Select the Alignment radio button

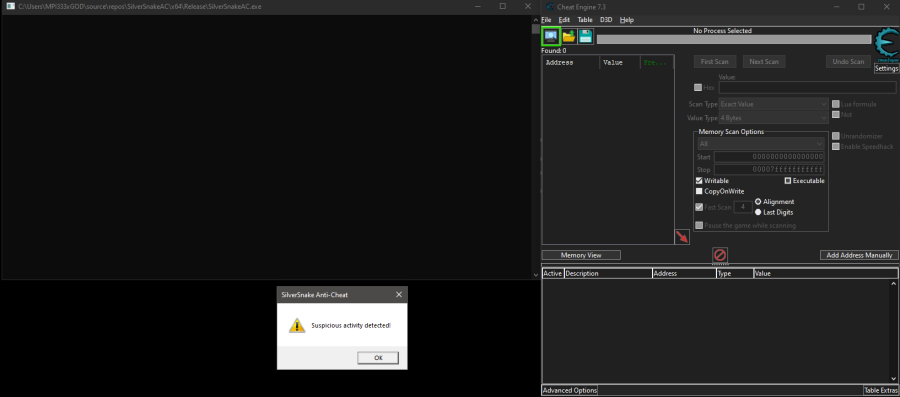758,202
